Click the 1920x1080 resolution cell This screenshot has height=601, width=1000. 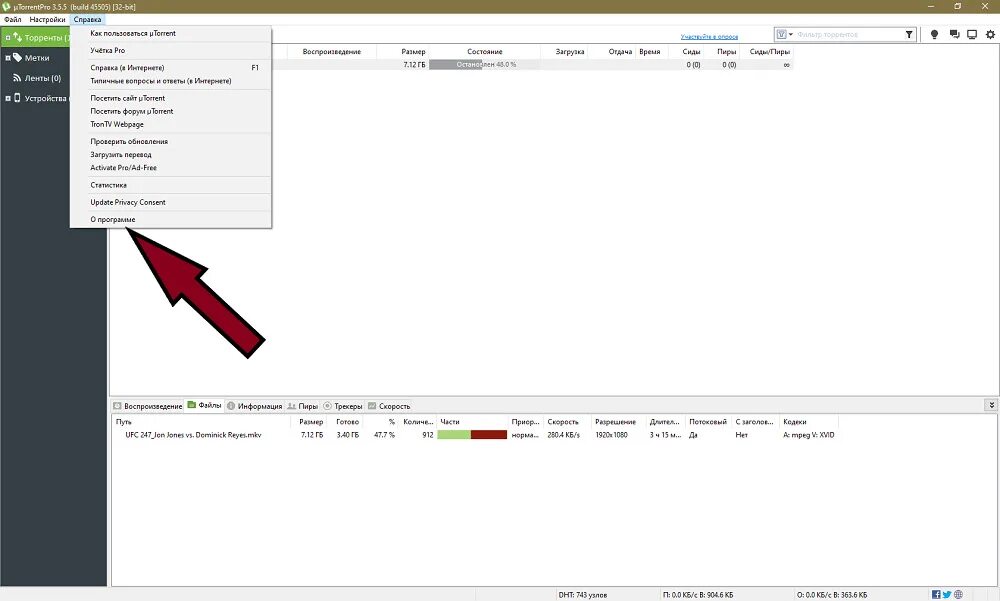[x=611, y=435]
